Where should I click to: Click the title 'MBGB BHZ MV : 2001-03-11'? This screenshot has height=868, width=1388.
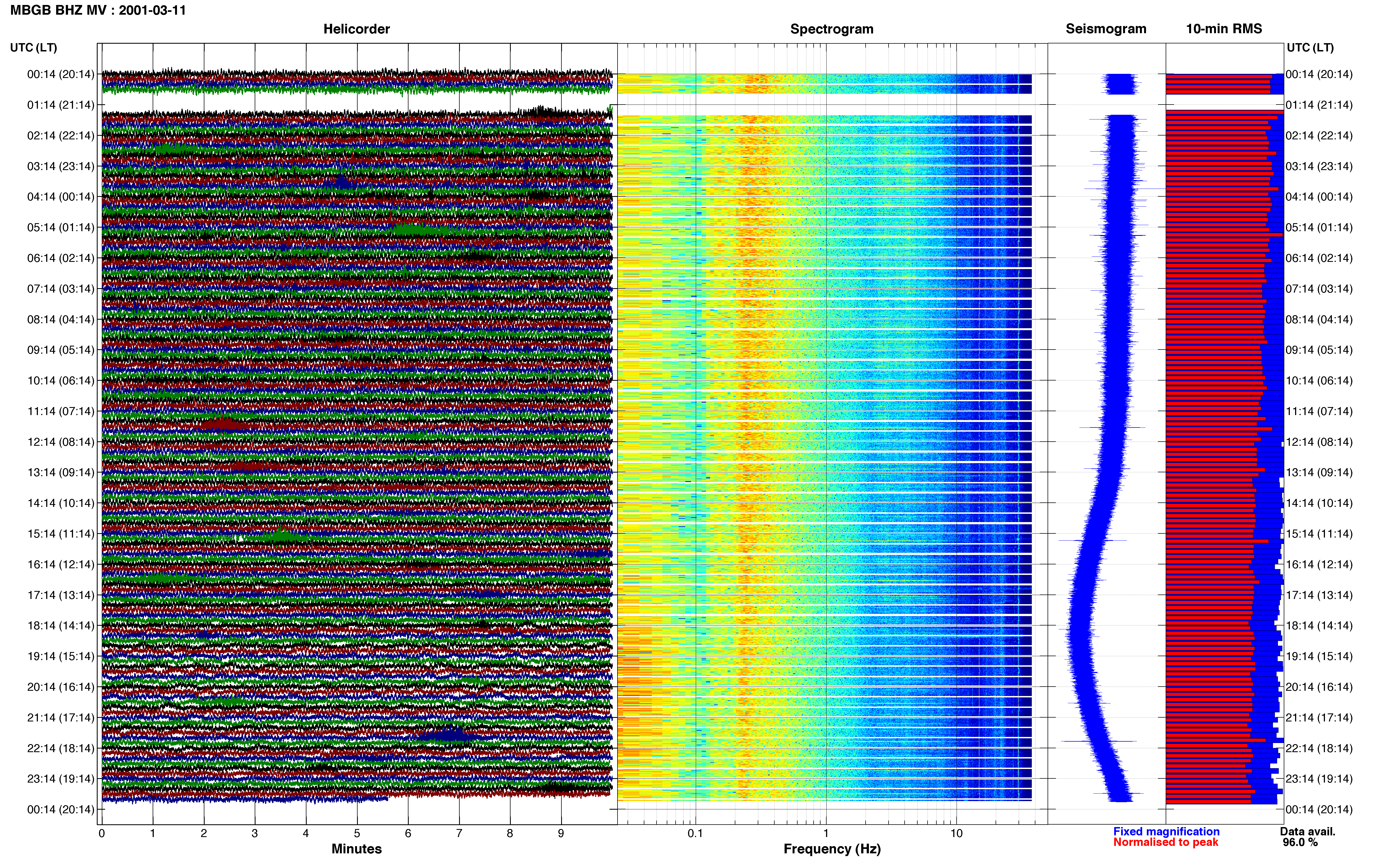[x=98, y=10]
